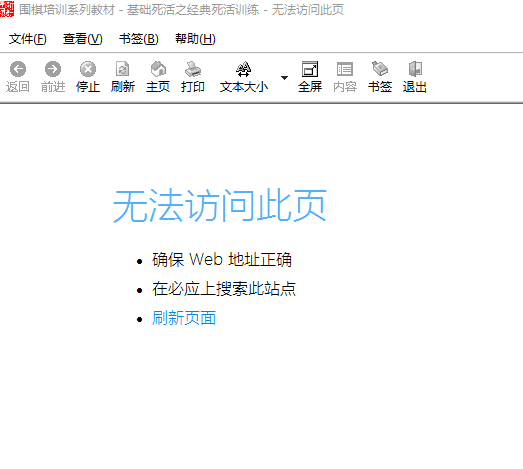Open the 查看(V) menu
This screenshot has width=523, height=469.
click(x=83, y=39)
